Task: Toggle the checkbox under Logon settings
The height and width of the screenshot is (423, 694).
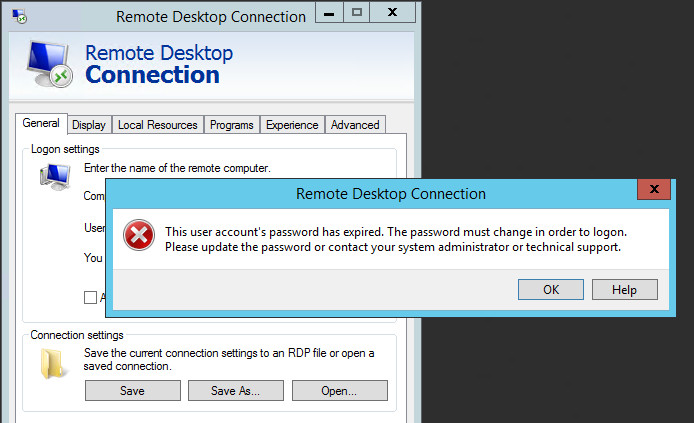Action: [x=91, y=297]
